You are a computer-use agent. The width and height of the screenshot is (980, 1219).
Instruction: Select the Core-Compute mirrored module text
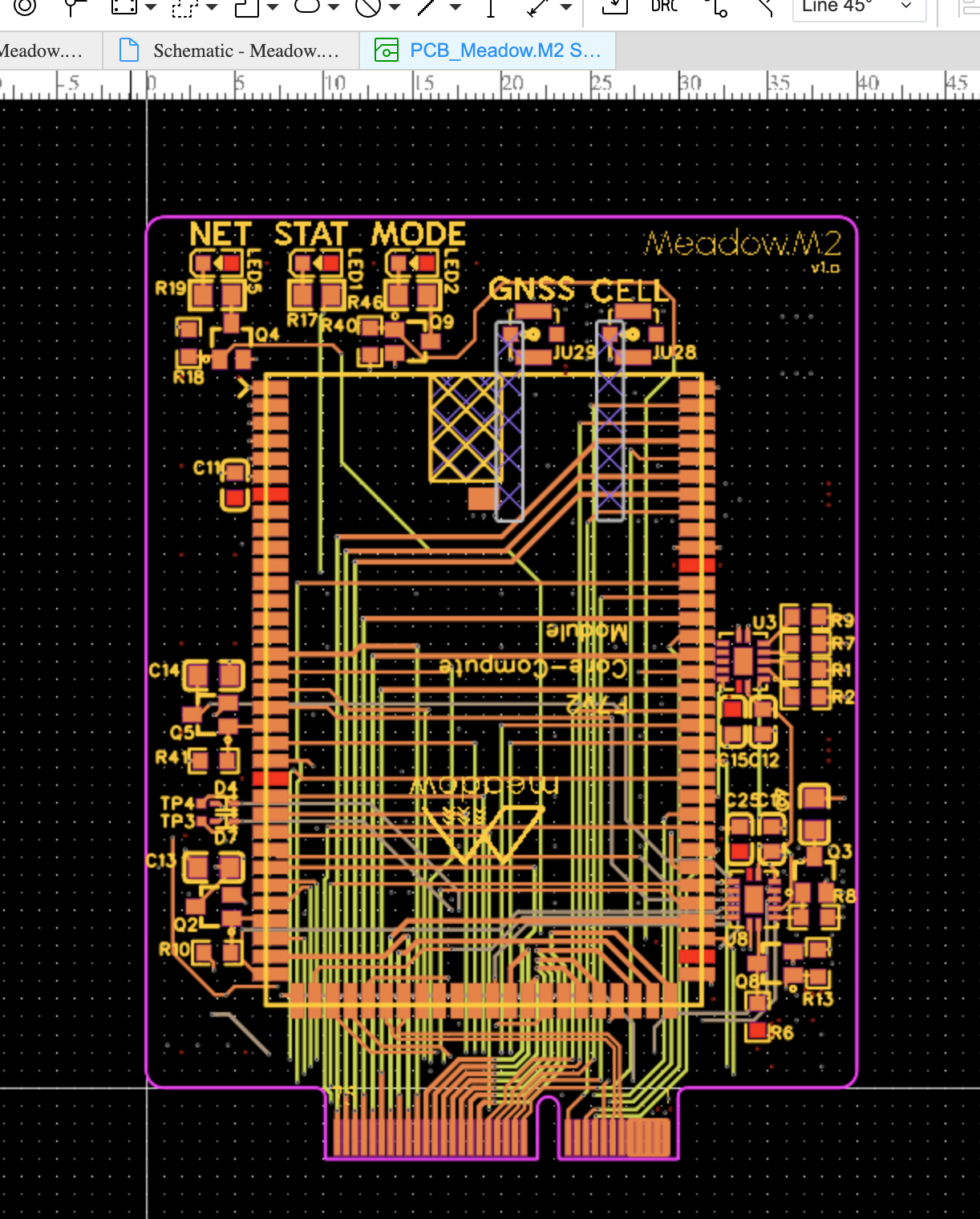(x=533, y=667)
